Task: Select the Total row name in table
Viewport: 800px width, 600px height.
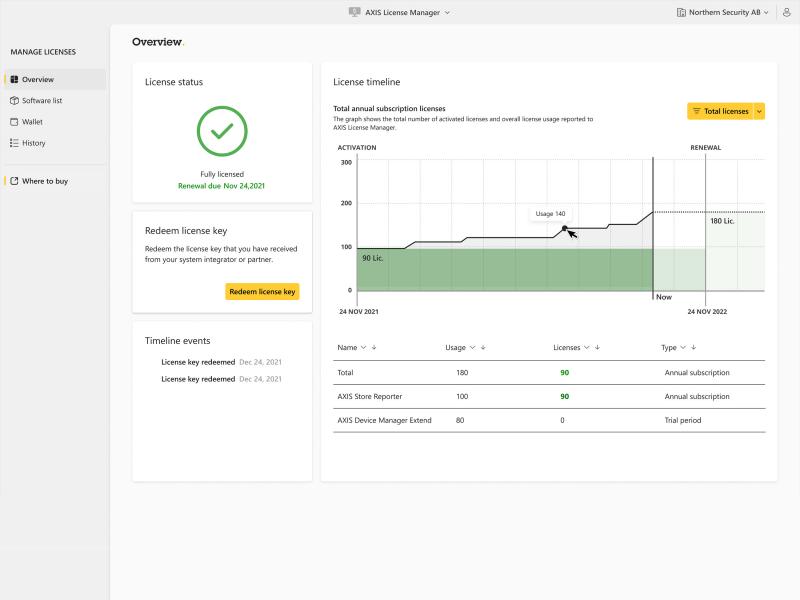Action: point(345,372)
